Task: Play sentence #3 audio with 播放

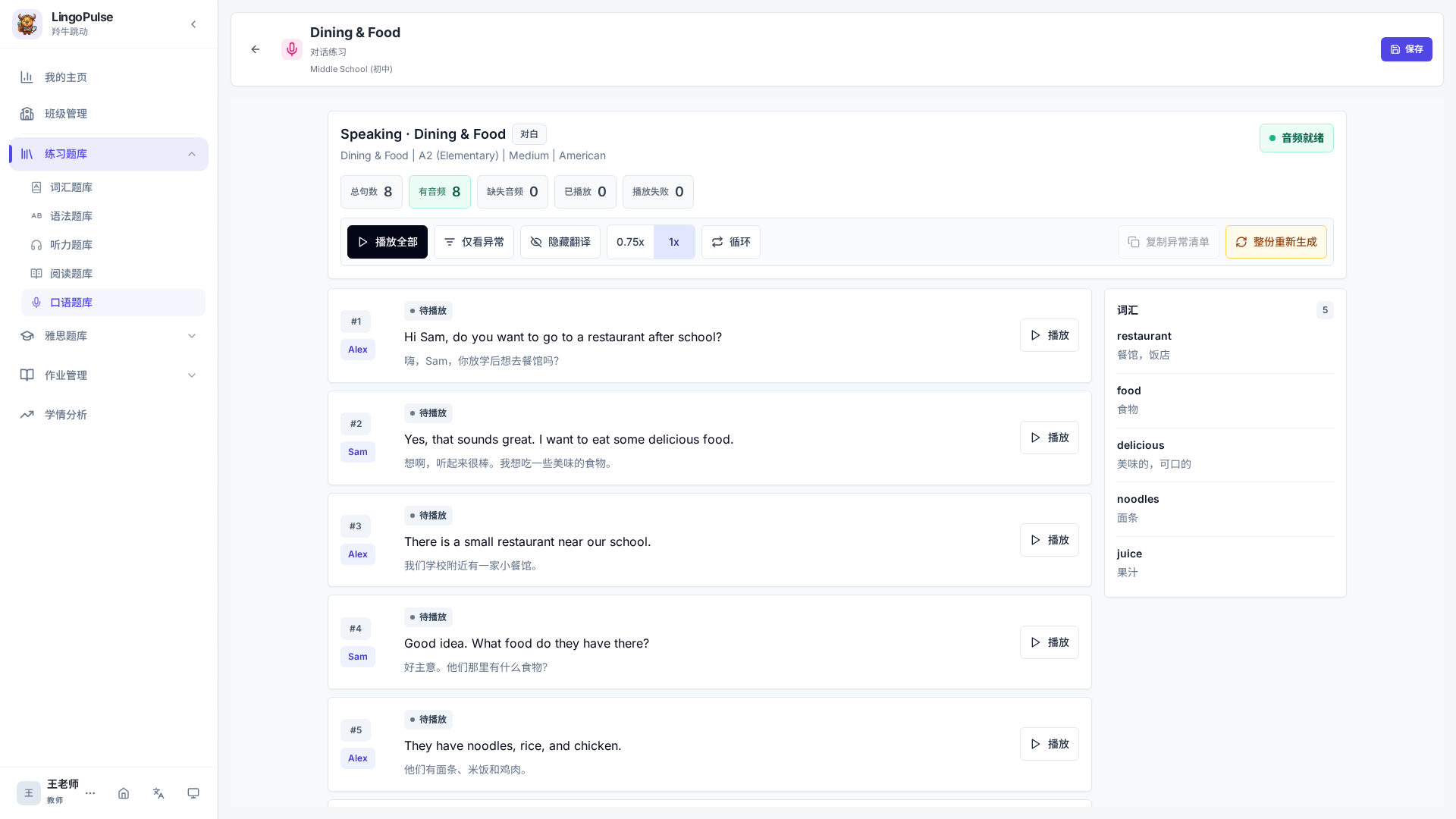Action: tap(1049, 540)
